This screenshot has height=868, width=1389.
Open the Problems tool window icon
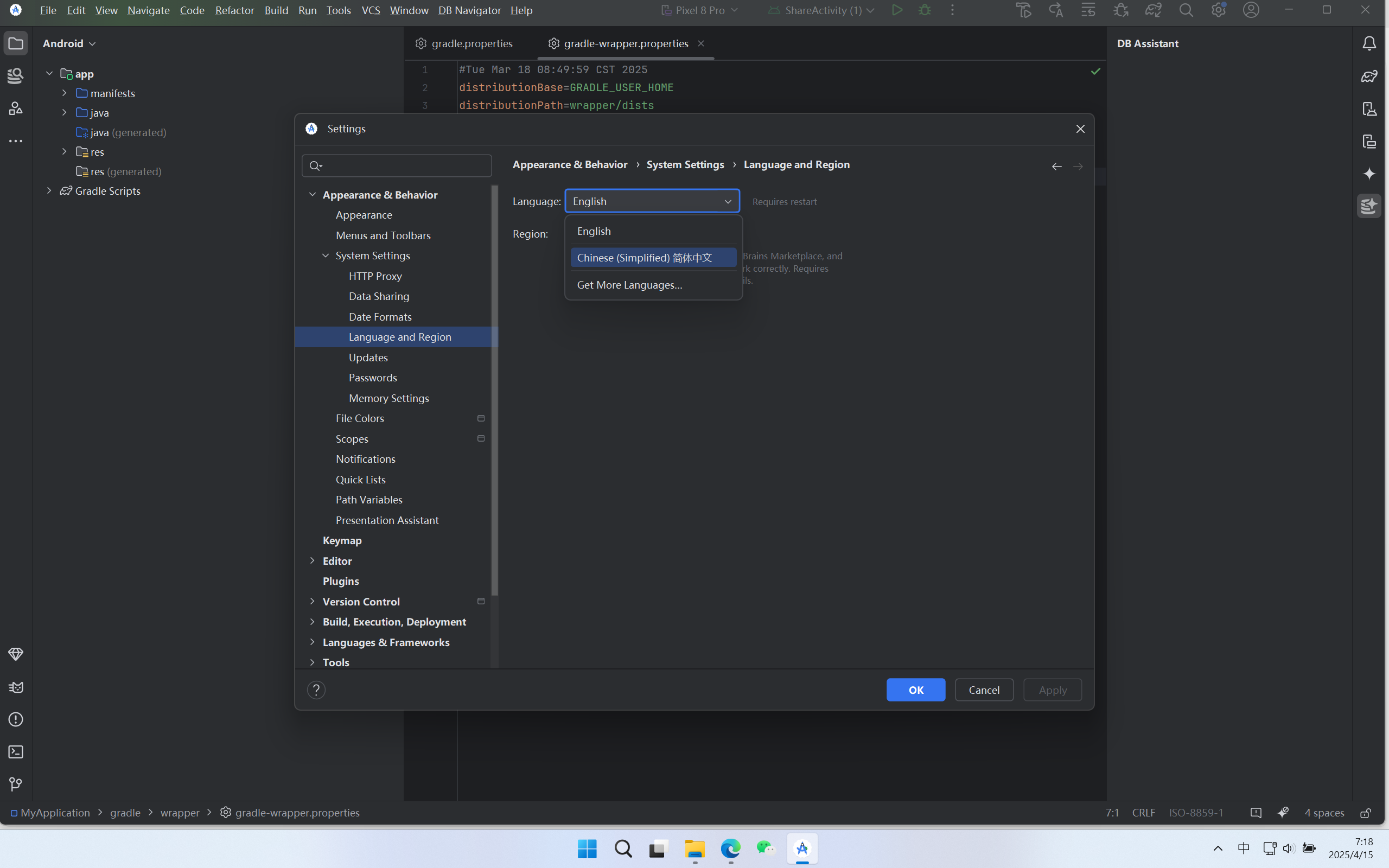point(16,719)
